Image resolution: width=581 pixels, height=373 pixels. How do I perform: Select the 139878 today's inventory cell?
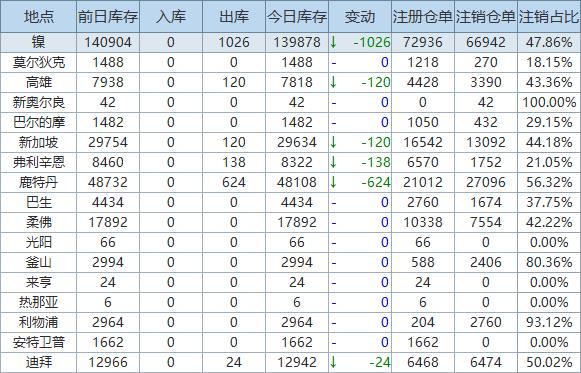(297, 42)
